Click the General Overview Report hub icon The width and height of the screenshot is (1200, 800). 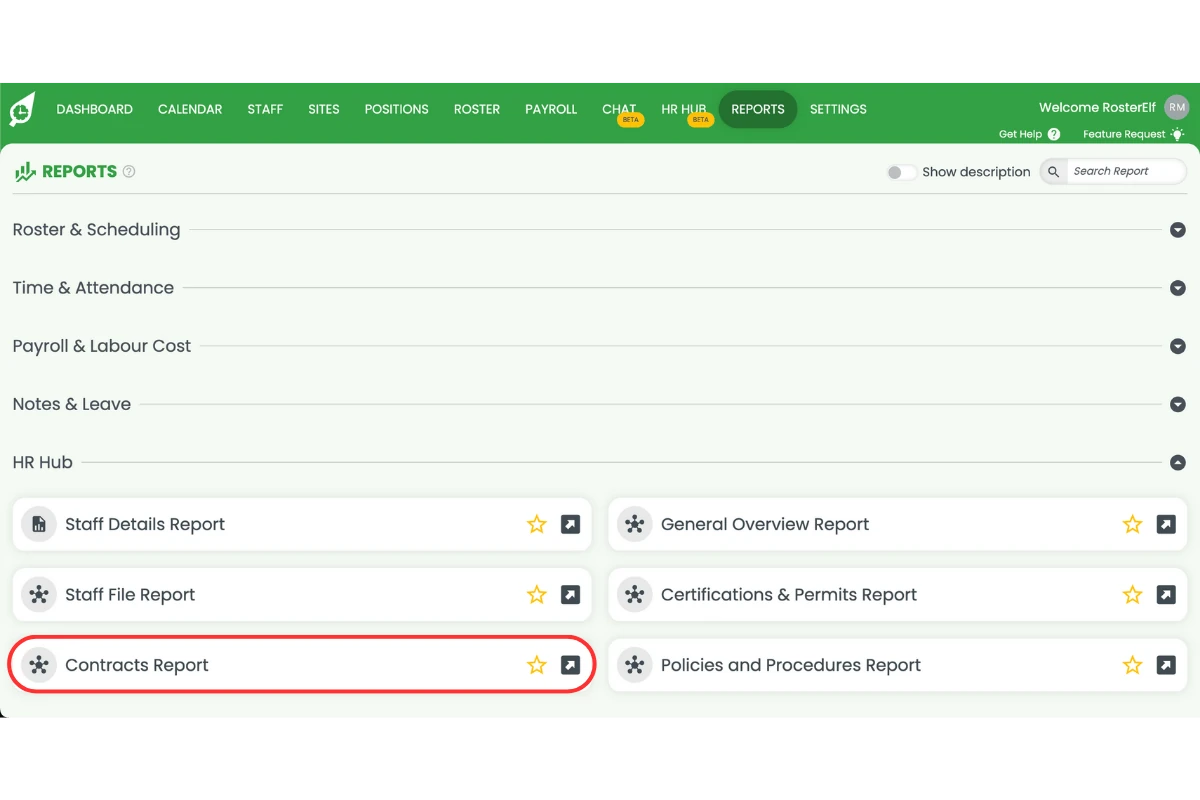[x=634, y=524]
